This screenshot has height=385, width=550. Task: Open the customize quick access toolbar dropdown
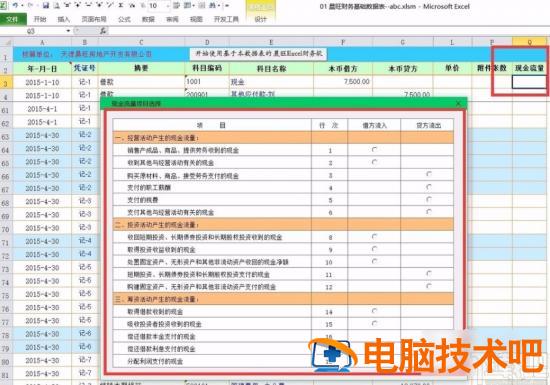[227, 5]
